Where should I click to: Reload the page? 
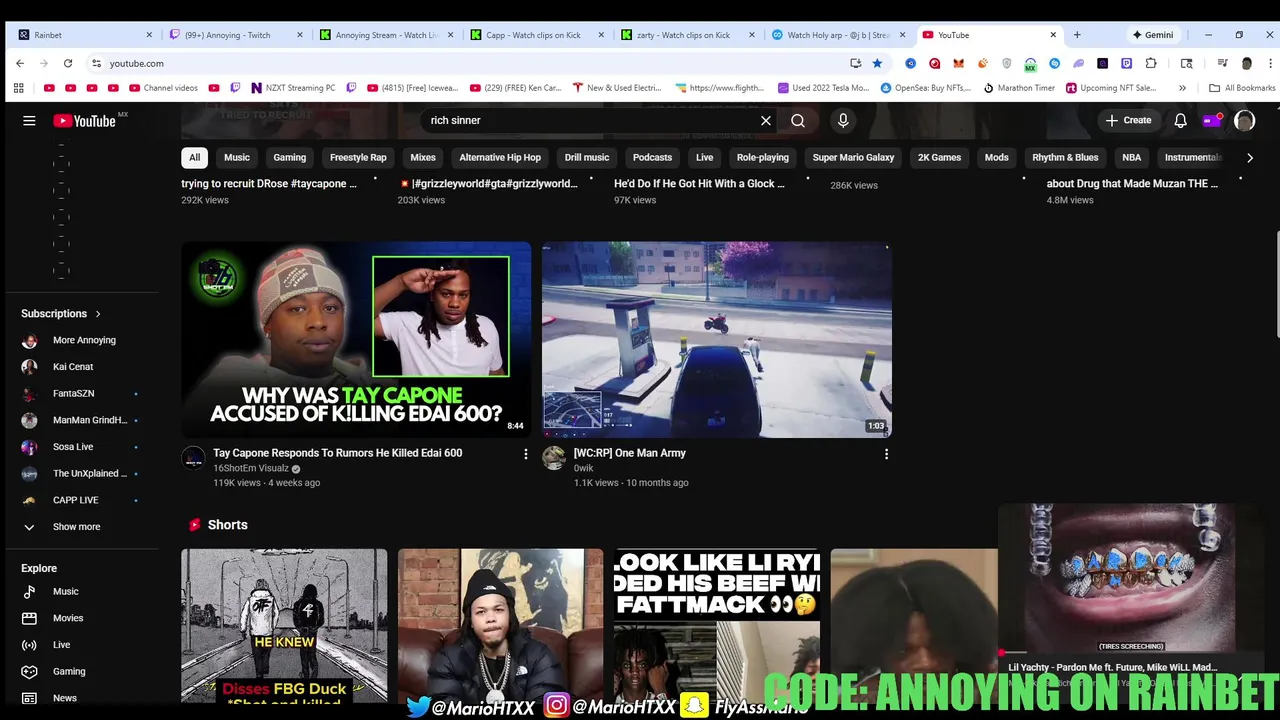tap(68, 63)
